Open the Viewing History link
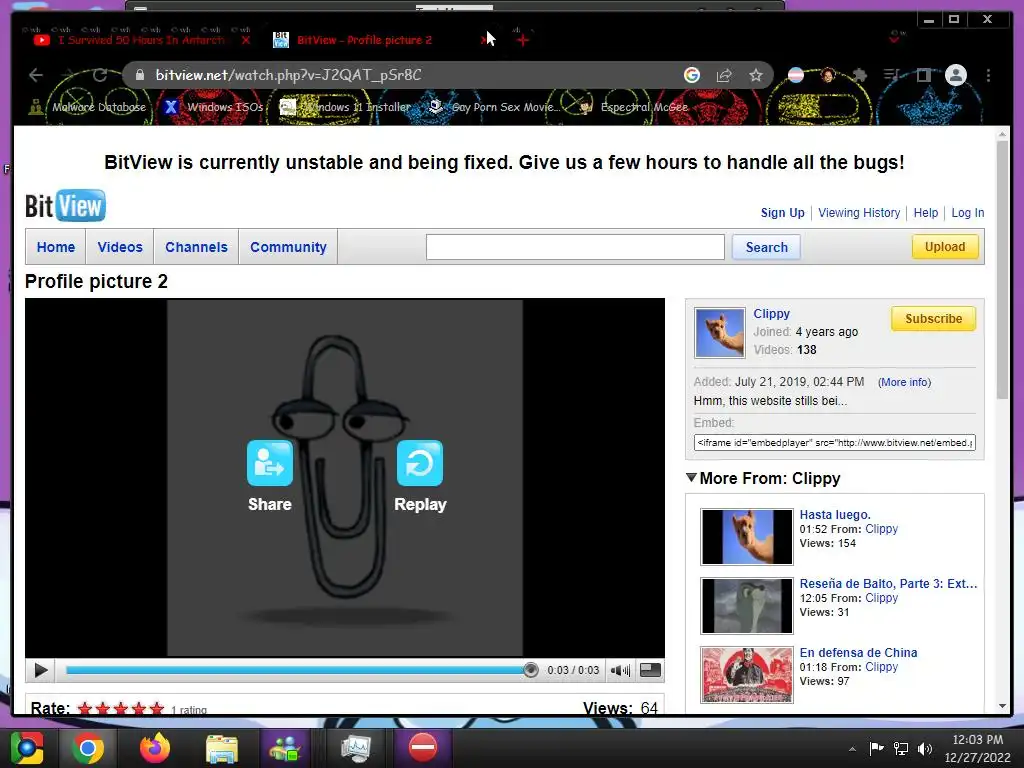The height and width of the screenshot is (768, 1024). pos(859,213)
